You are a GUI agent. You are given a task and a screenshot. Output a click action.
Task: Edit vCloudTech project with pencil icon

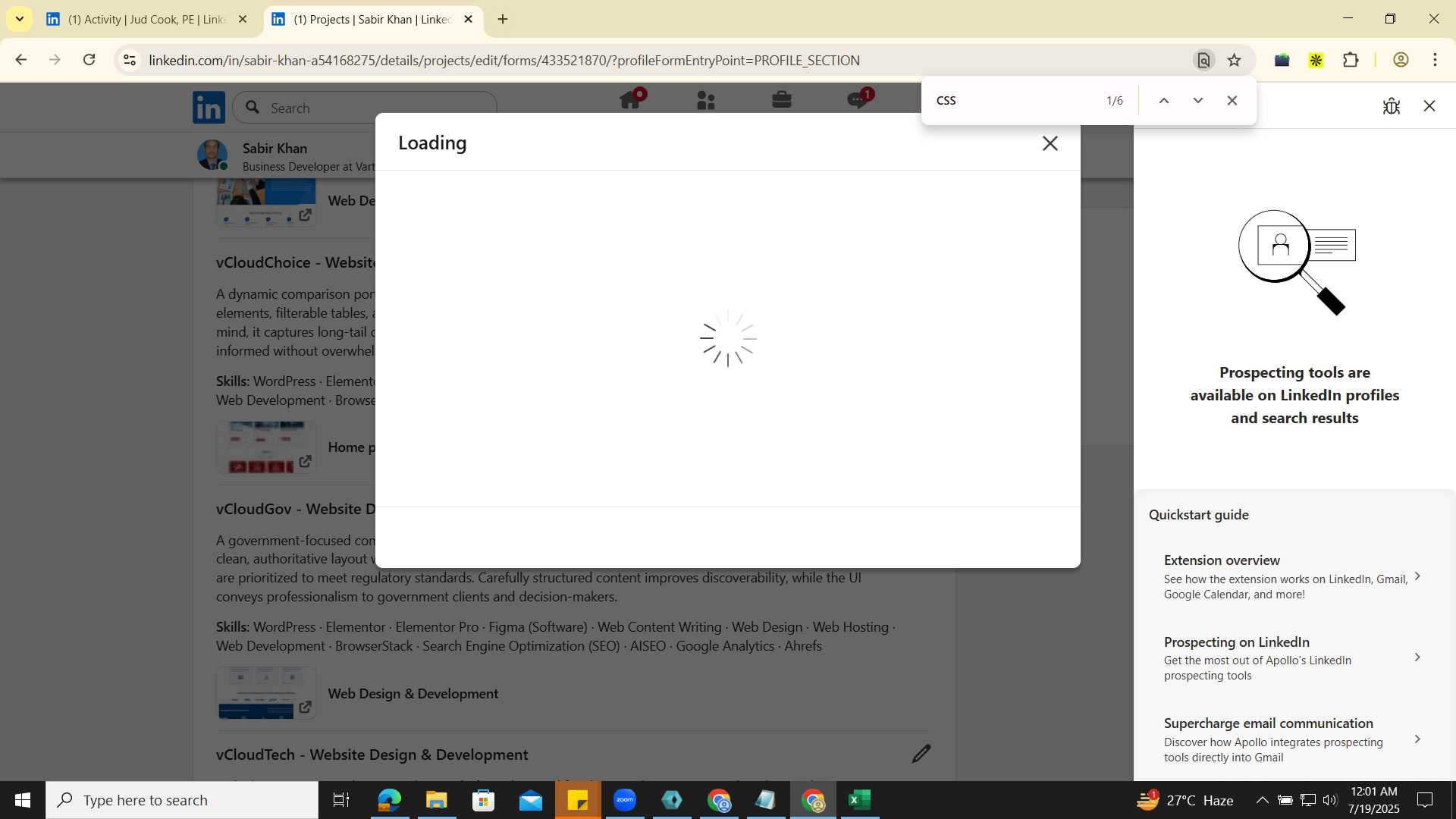[x=921, y=754]
